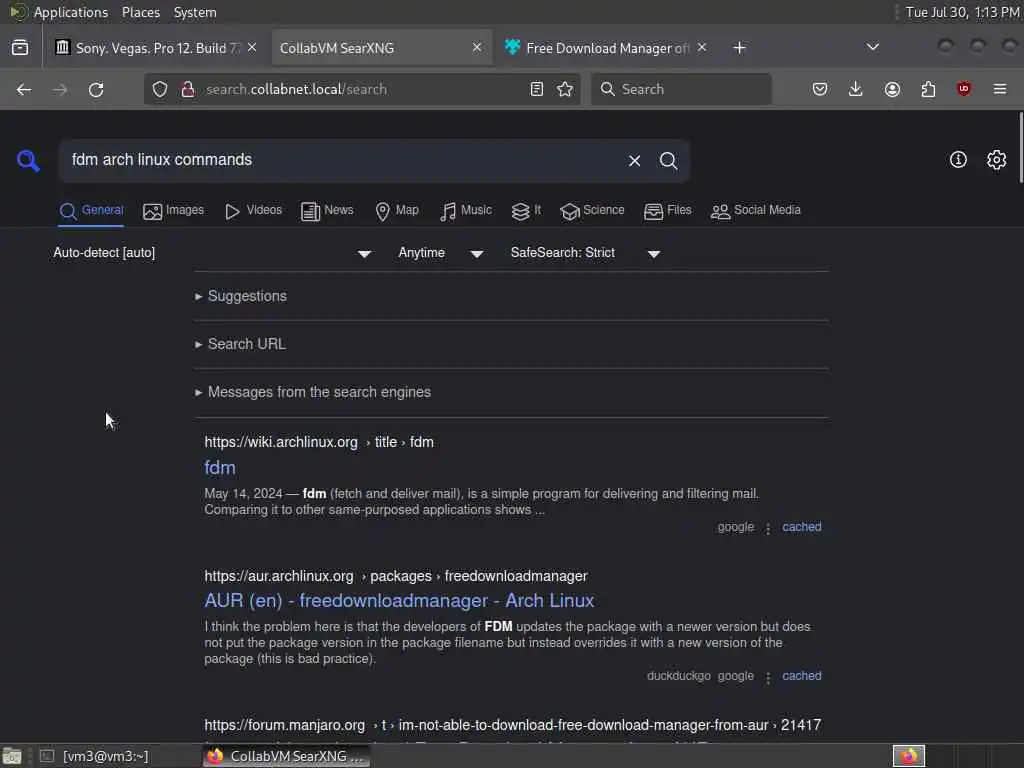1024x768 pixels.
Task: Click the SearXNG logo magnifier
Action: [28, 161]
